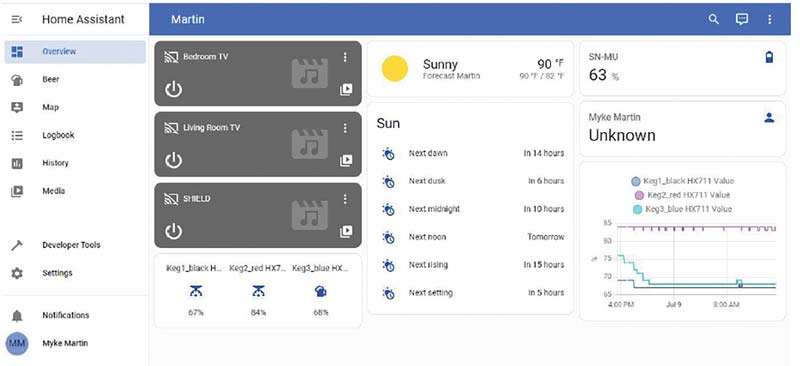The height and width of the screenshot is (366, 800).
Task: Open the Keg1_black scale icon
Action: 195,291
